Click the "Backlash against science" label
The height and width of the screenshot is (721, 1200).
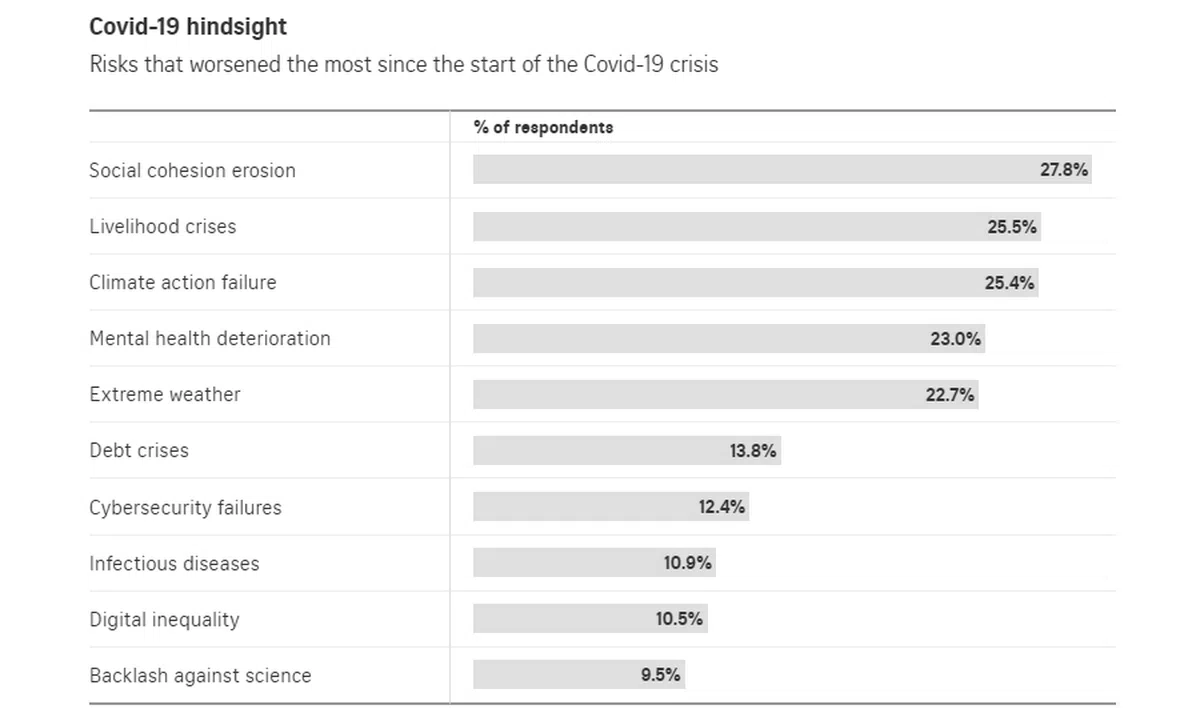(x=200, y=676)
